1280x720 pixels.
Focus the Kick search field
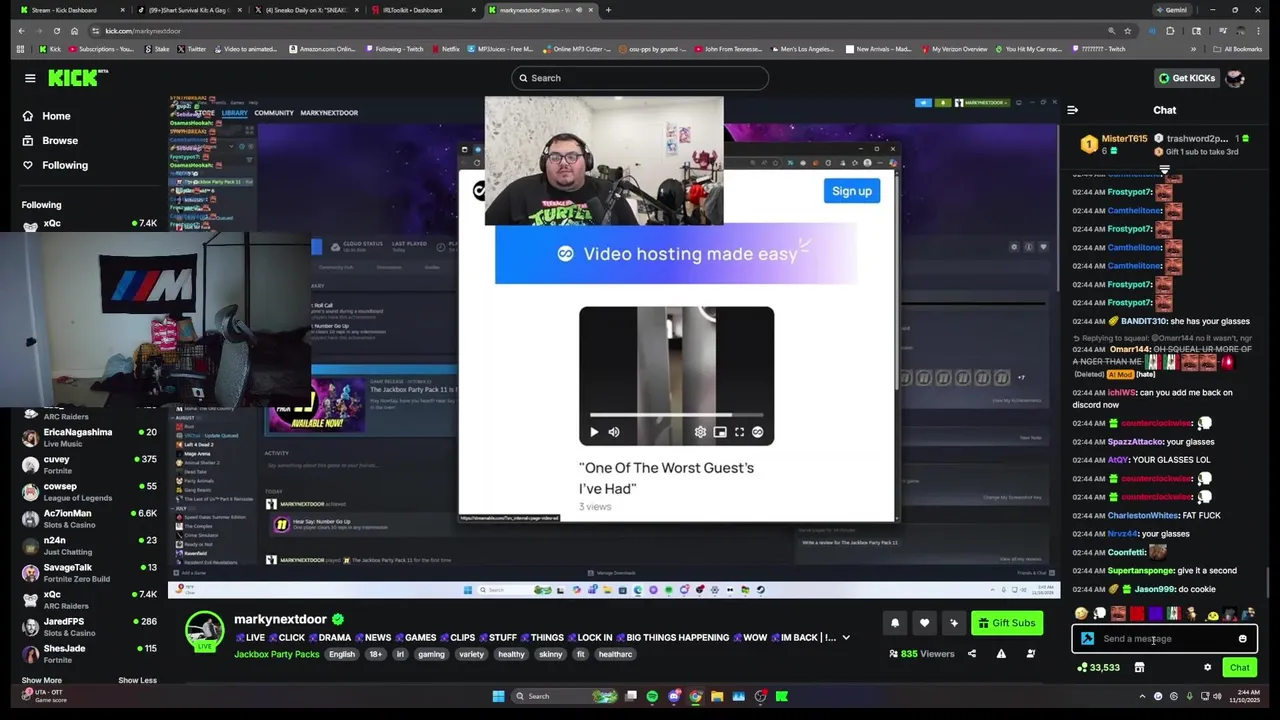pyautogui.click(x=640, y=78)
